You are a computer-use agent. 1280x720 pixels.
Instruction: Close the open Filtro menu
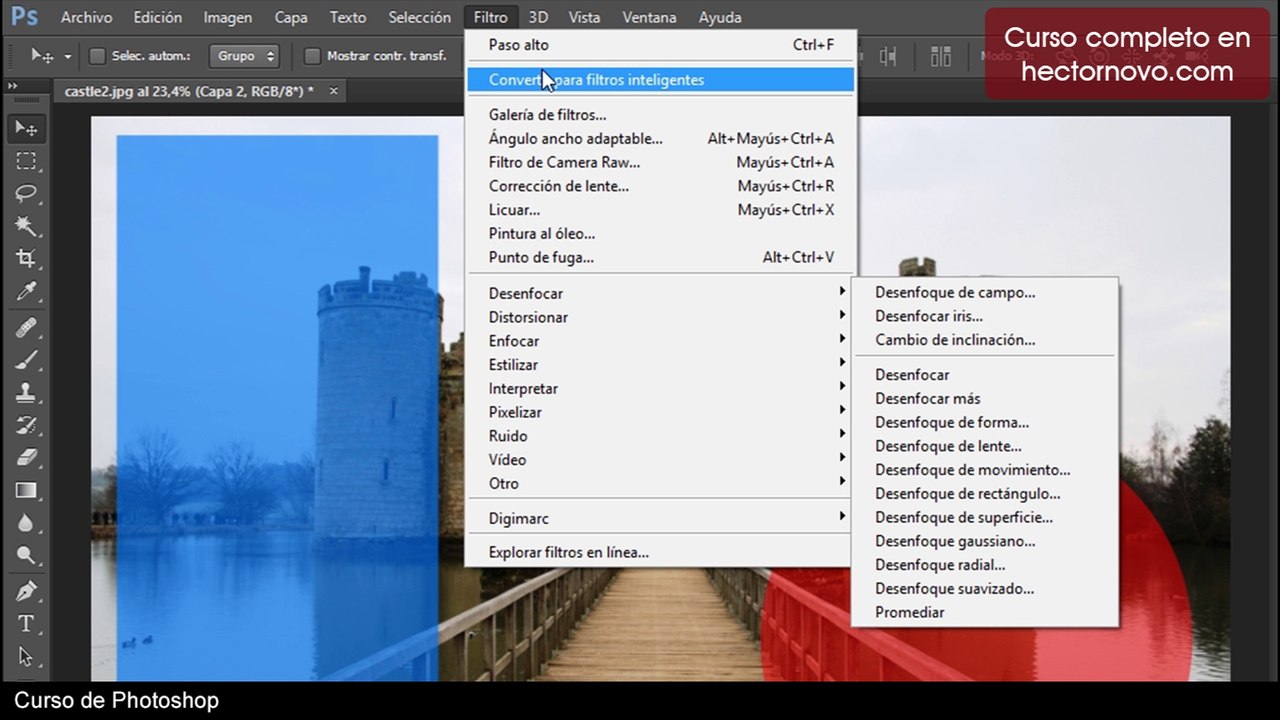[491, 17]
